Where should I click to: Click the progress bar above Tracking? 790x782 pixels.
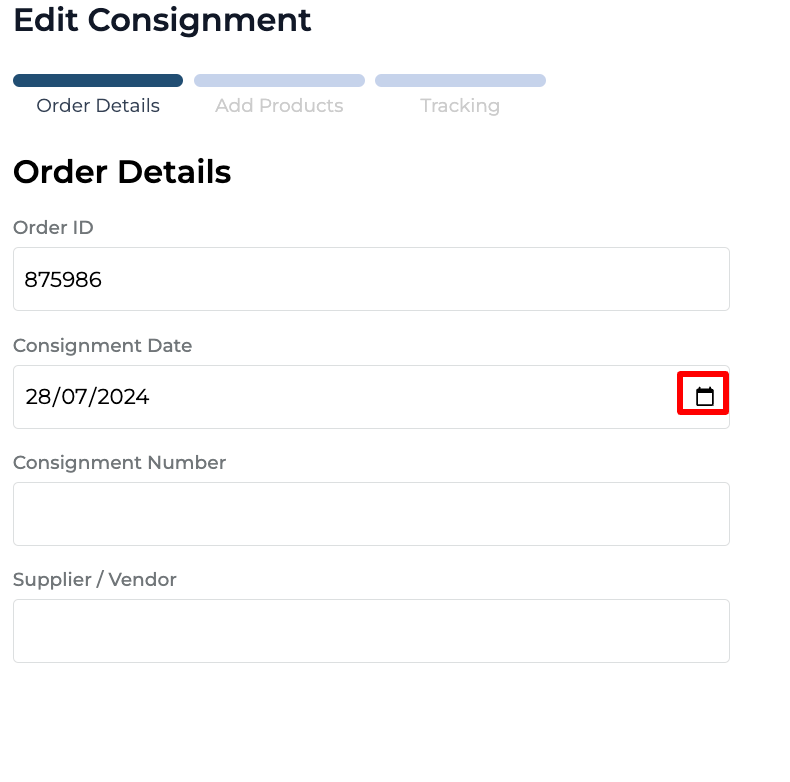pyautogui.click(x=460, y=81)
